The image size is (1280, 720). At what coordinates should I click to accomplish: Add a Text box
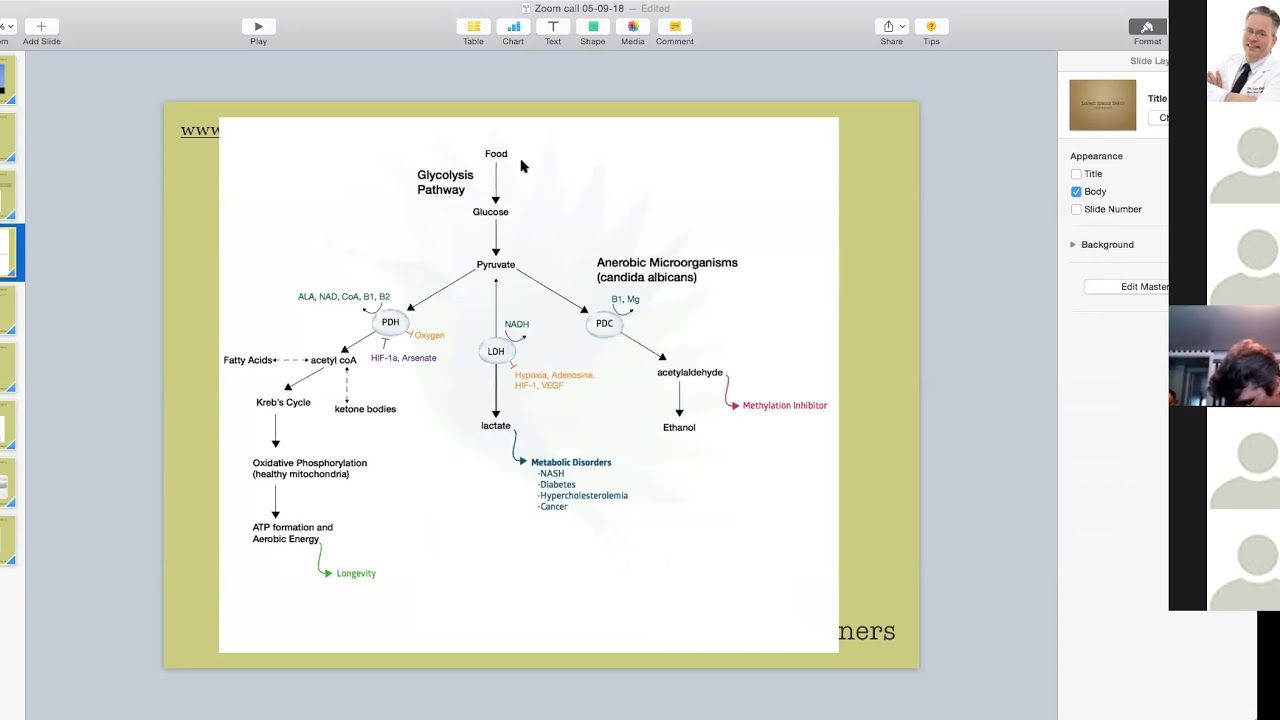(x=553, y=26)
